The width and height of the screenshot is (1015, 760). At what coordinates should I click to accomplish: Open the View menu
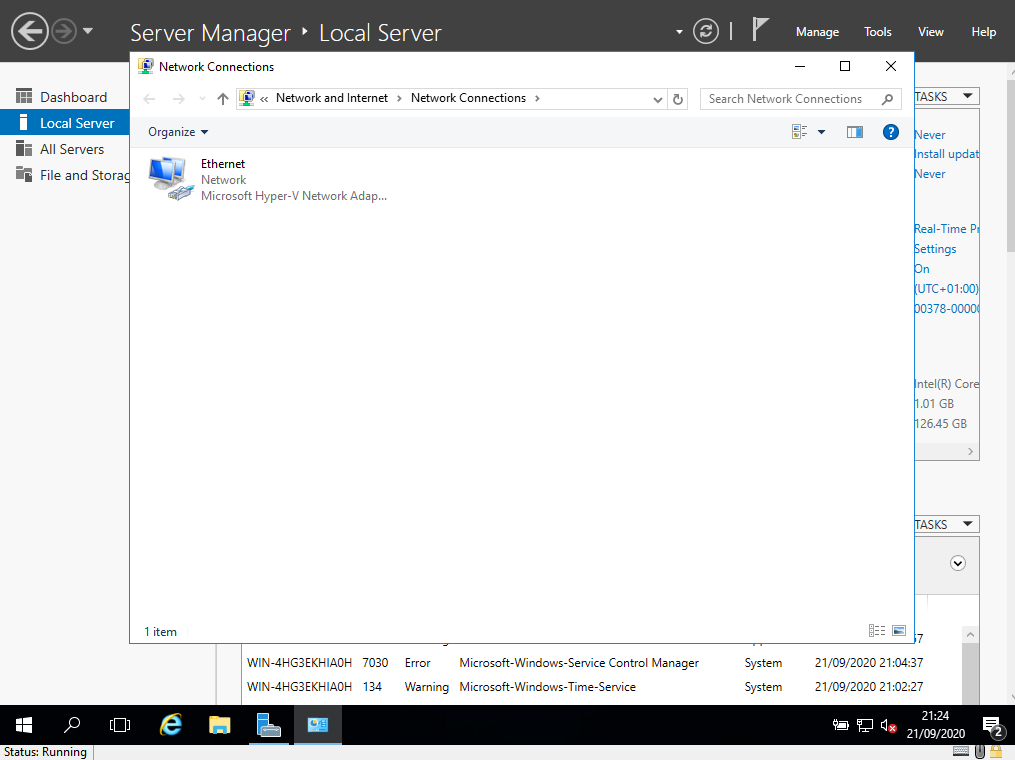[x=930, y=32]
